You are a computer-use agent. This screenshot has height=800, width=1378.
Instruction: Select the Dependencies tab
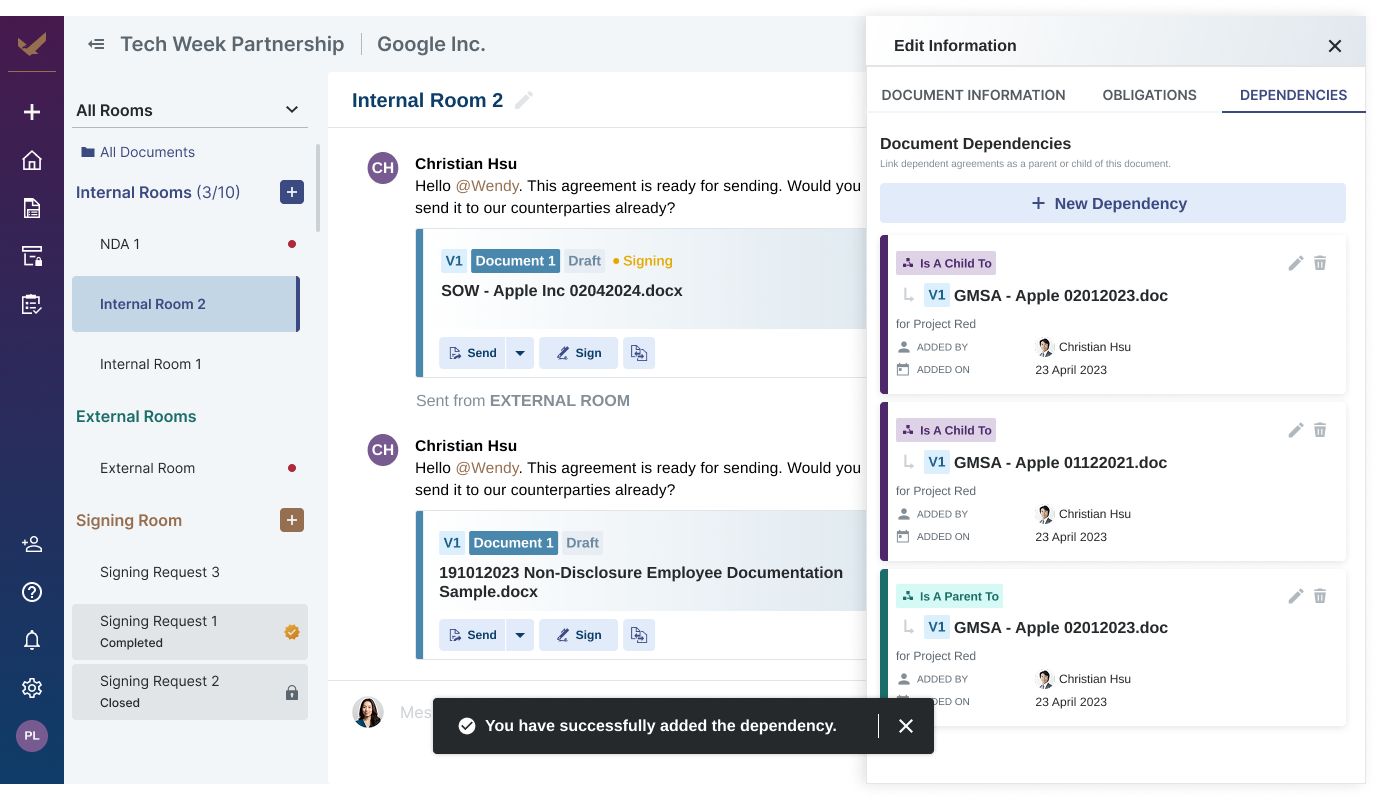[1293, 95]
